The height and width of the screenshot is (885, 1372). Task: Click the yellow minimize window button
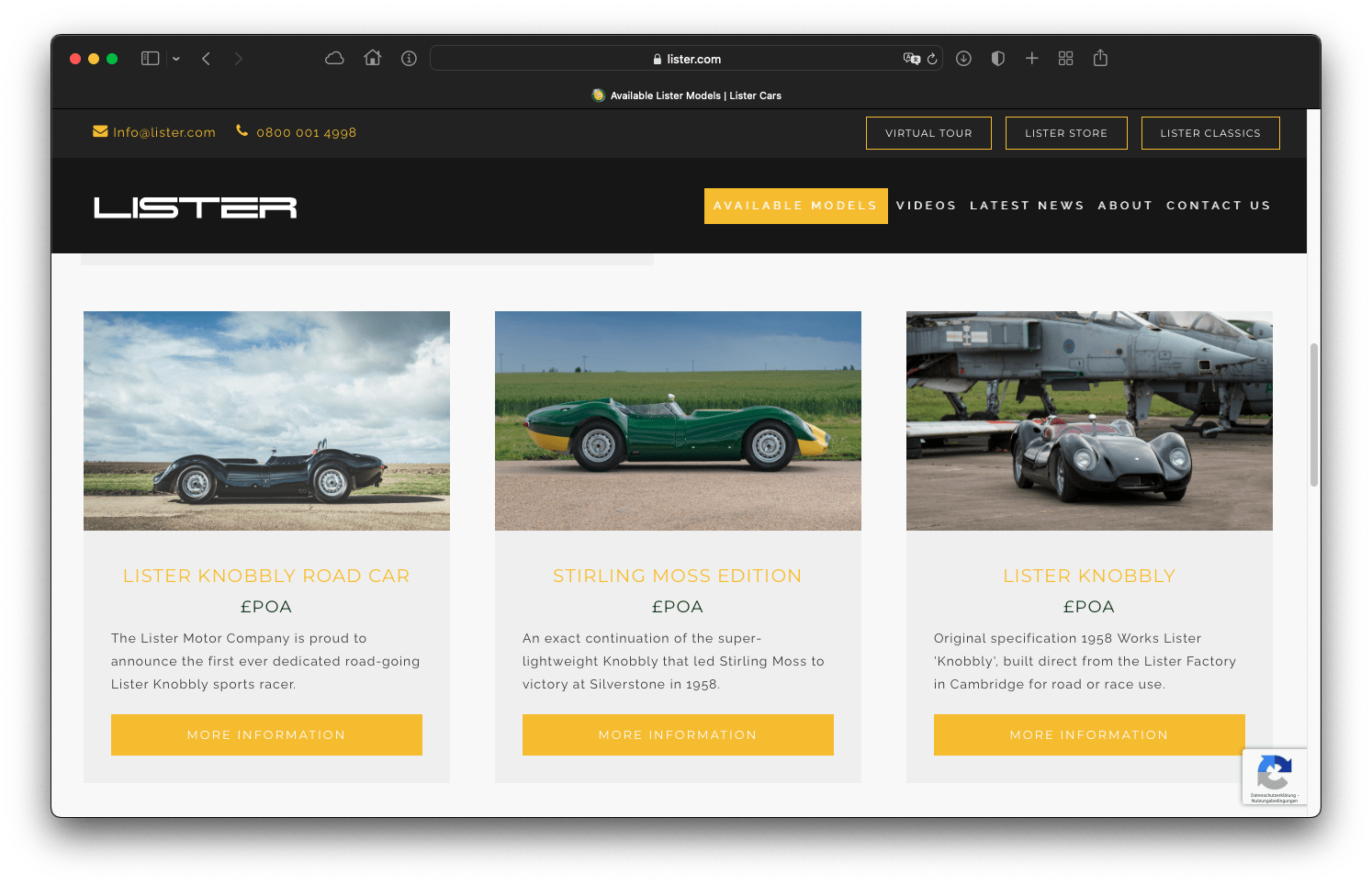pos(94,59)
